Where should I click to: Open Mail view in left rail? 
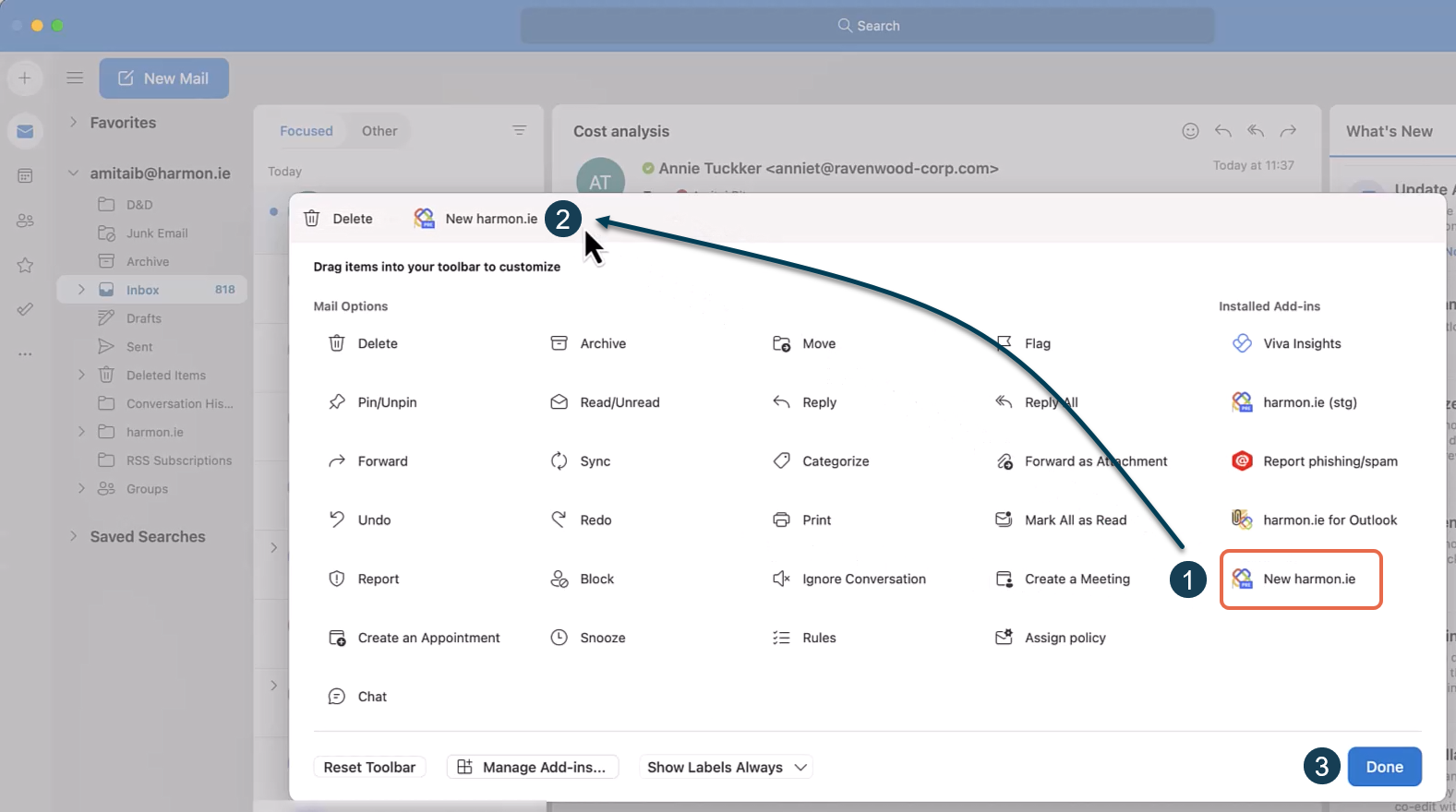click(x=25, y=131)
